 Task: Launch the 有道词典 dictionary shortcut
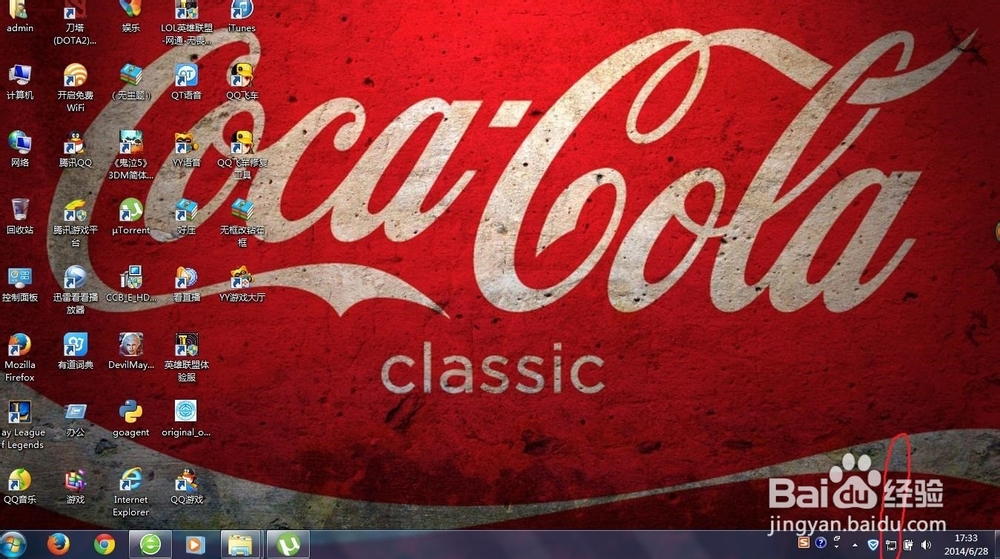point(75,351)
